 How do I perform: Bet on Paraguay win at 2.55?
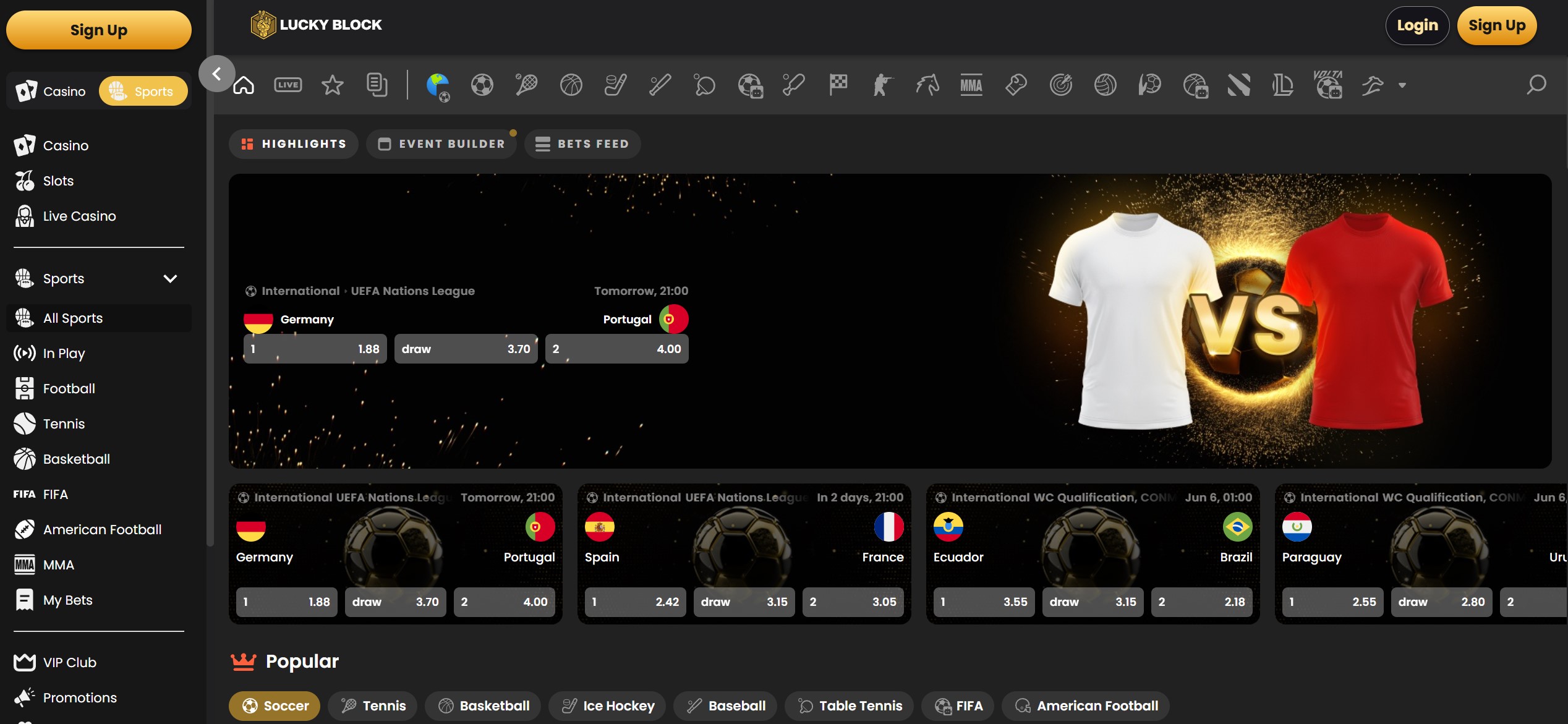click(x=1333, y=602)
